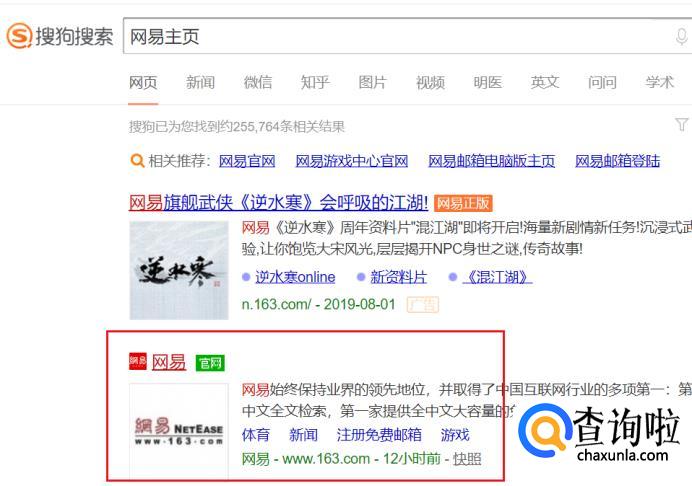Switch to the 视频 tab
Viewport: 692px width, 486px height.
click(x=430, y=83)
